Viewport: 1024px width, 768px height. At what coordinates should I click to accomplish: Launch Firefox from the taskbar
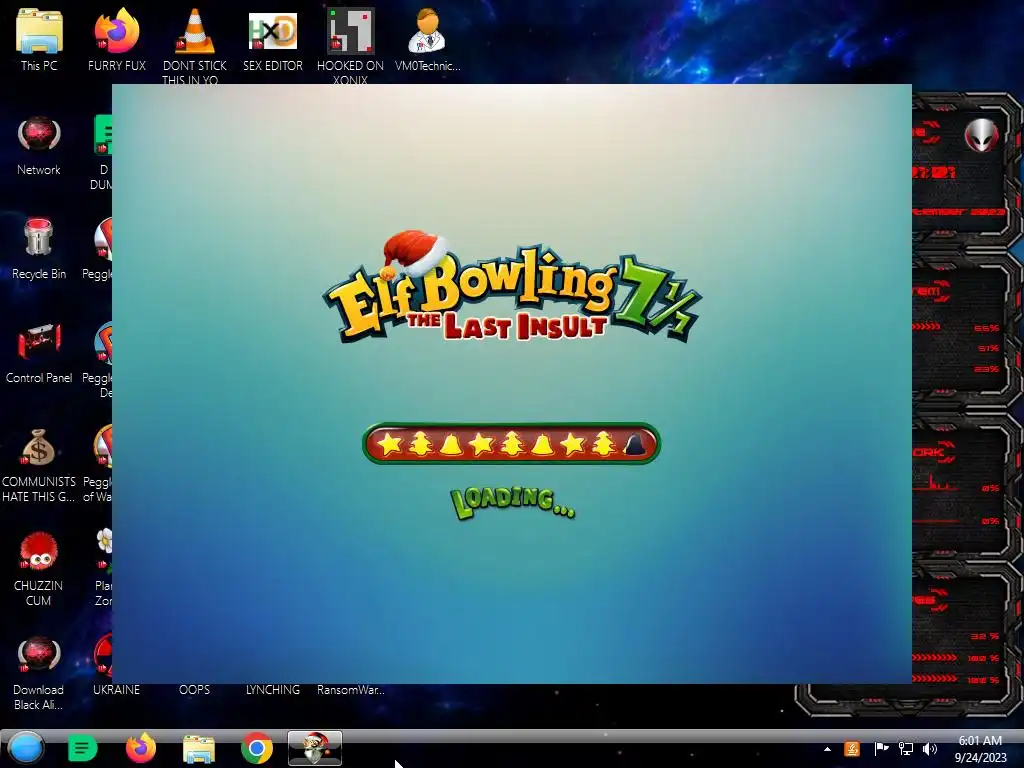click(x=140, y=748)
